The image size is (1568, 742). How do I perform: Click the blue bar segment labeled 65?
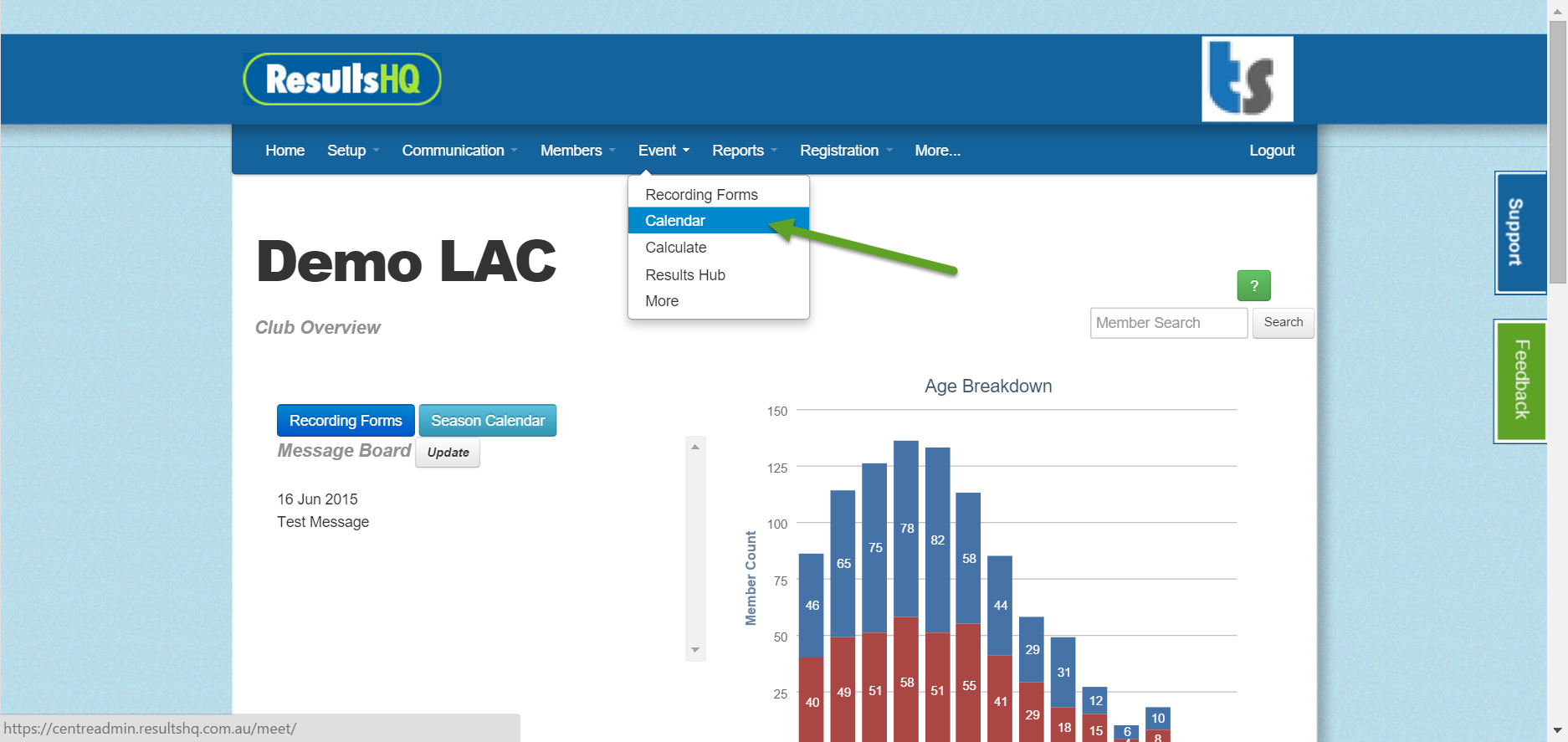843,564
